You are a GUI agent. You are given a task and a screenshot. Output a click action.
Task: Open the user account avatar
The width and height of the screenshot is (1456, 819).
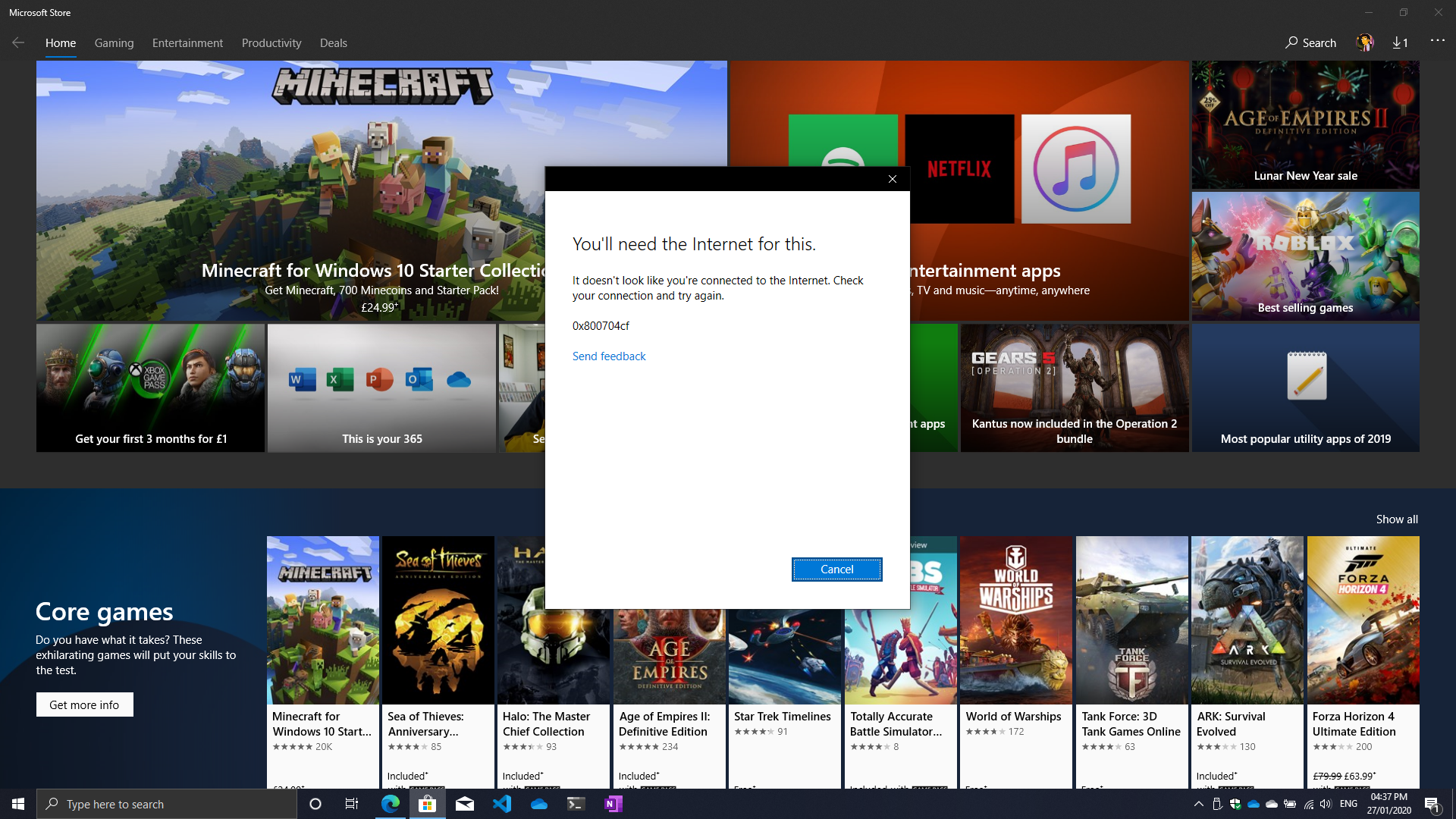click(x=1365, y=42)
